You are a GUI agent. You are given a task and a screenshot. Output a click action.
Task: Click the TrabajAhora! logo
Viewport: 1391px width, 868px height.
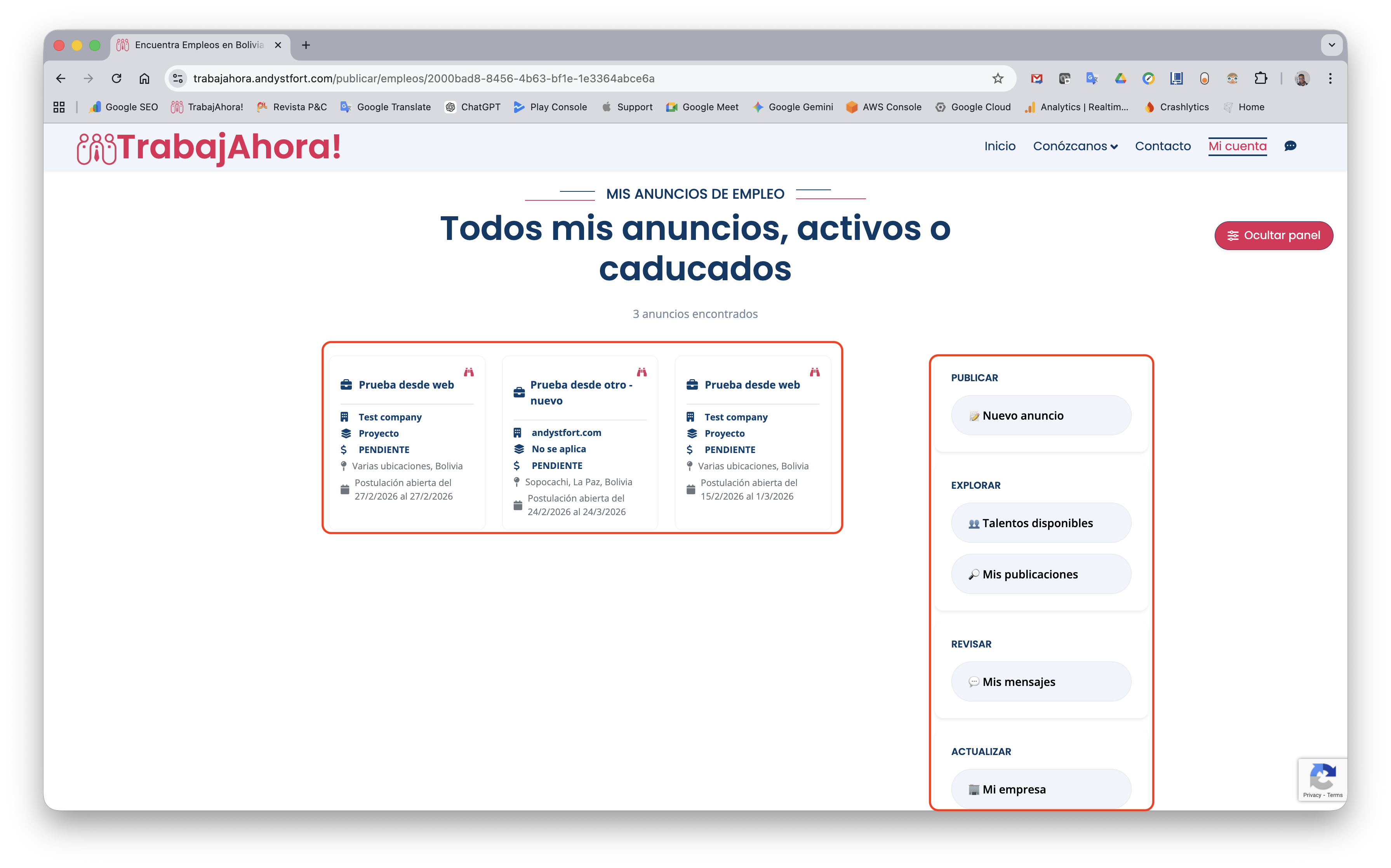(x=209, y=148)
